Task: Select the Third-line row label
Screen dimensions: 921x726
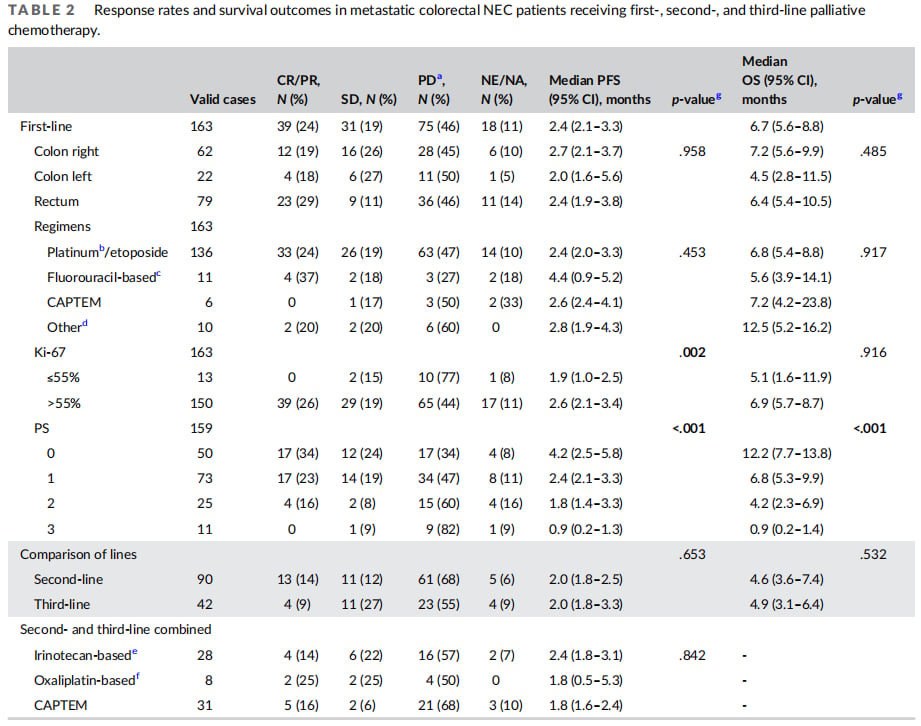Action: coord(62,604)
